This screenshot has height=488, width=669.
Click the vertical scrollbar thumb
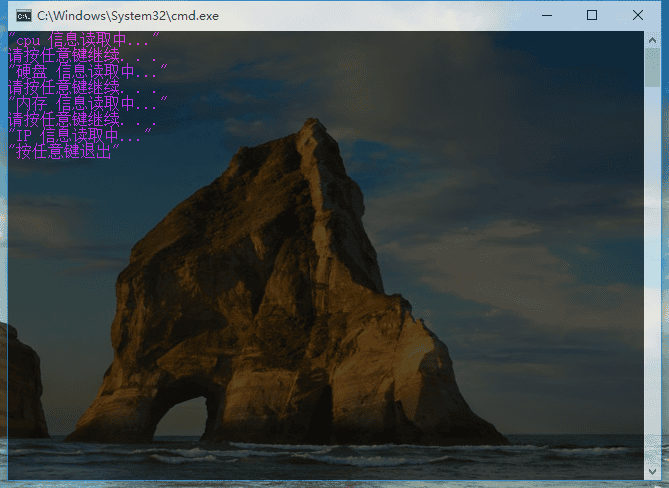[652, 67]
